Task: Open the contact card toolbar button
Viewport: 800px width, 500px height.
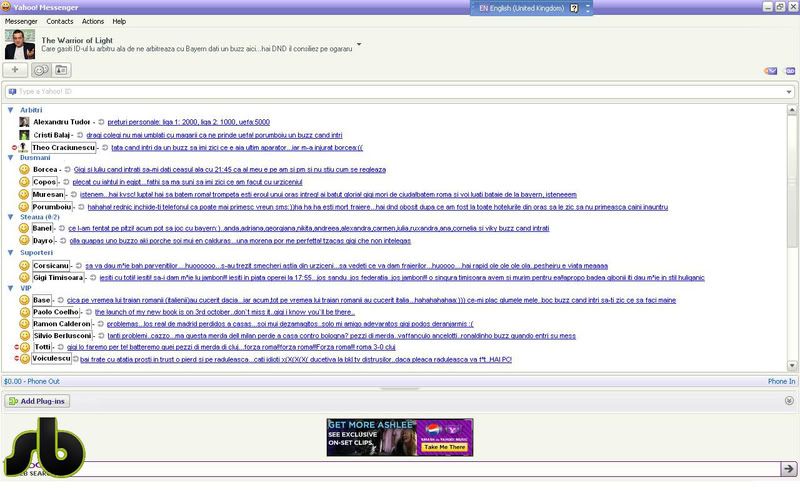Action: point(61,70)
